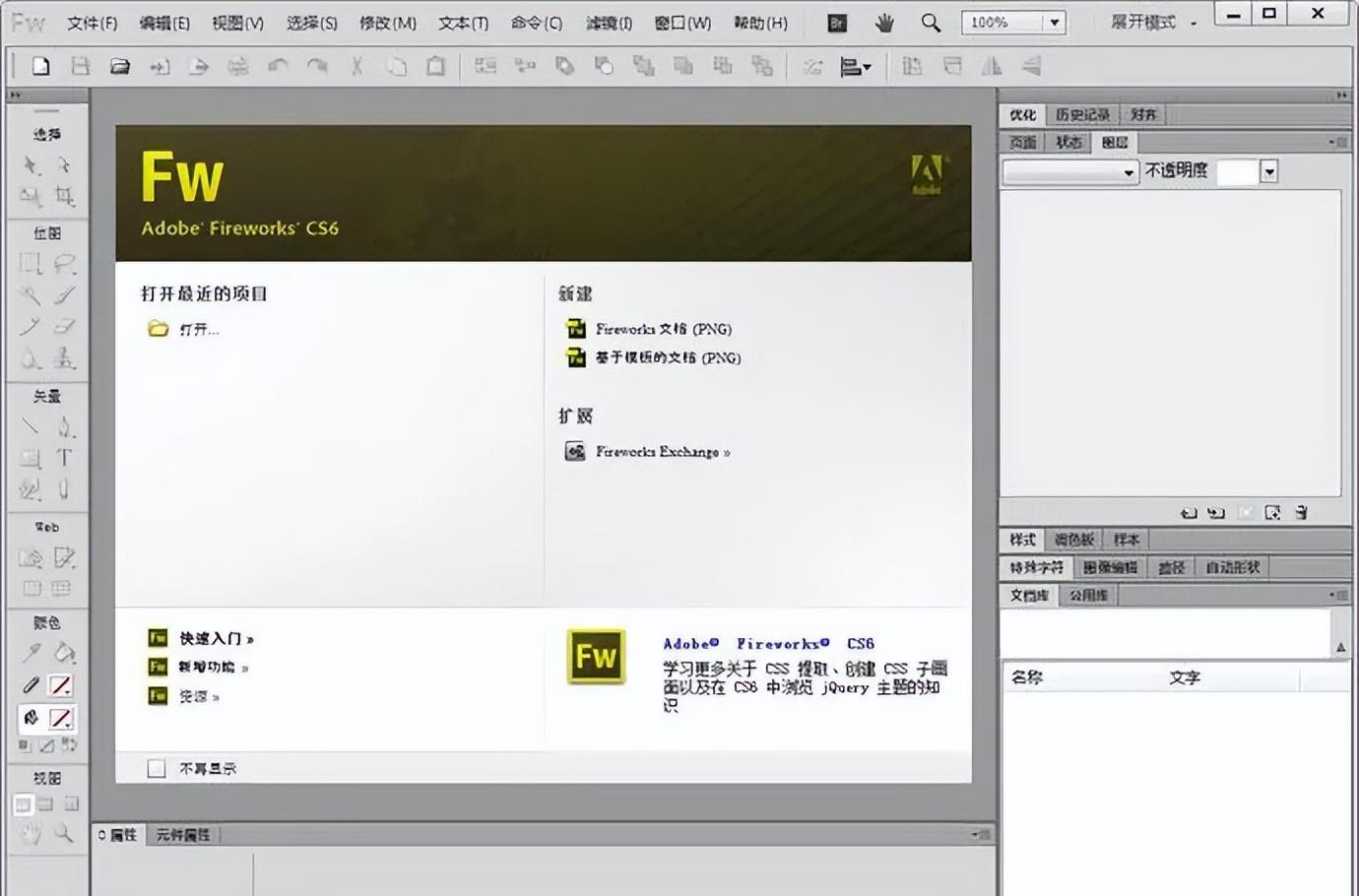The height and width of the screenshot is (896, 1359).
Task: Open the 快速入门 link
Action: tap(217, 638)
